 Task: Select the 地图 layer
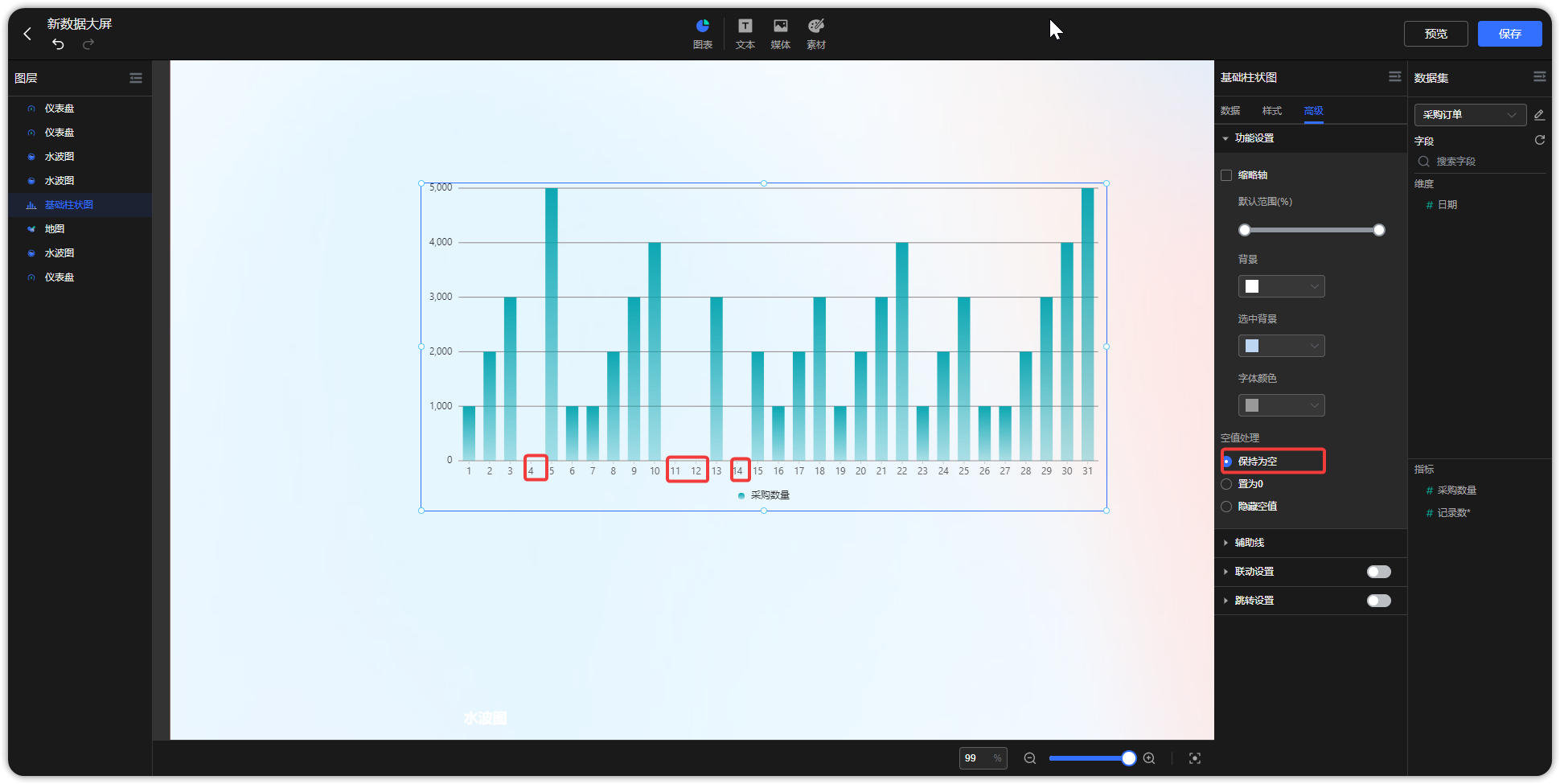(80, 229)
